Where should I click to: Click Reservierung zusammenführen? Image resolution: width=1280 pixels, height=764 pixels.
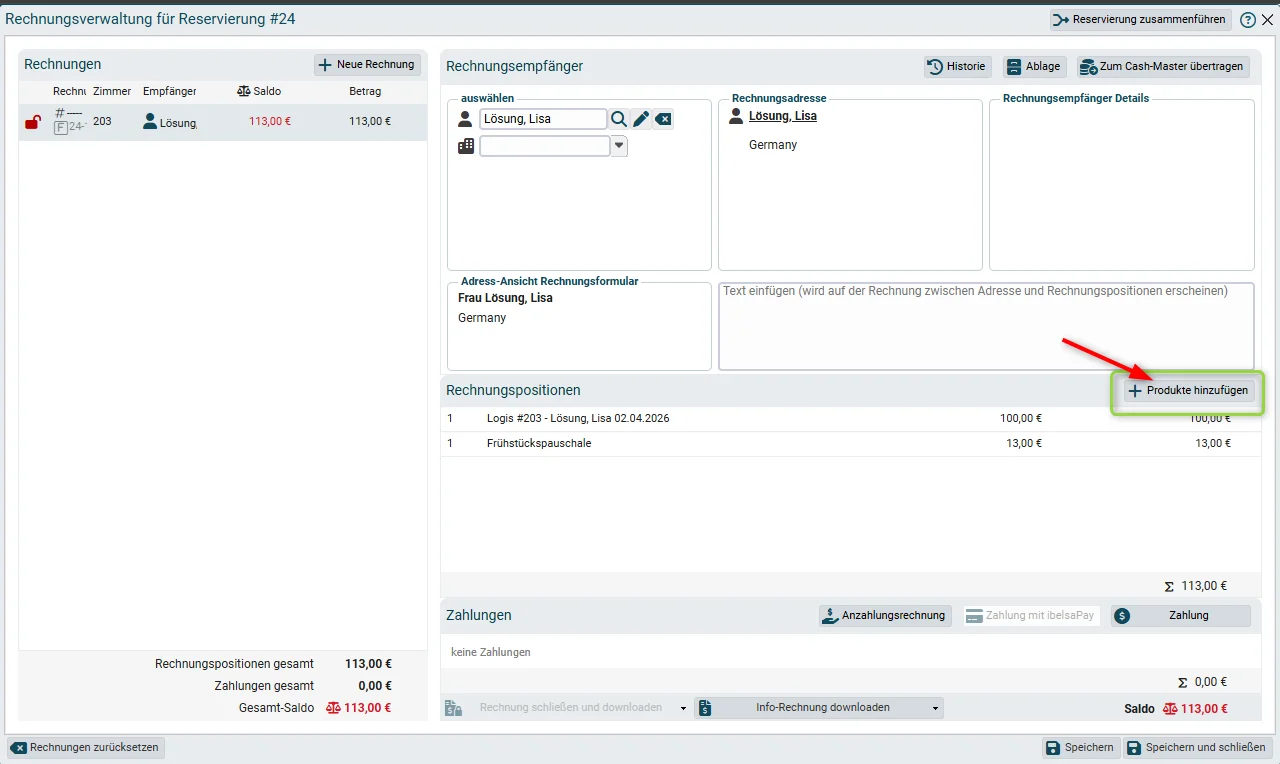[1141, 20]
